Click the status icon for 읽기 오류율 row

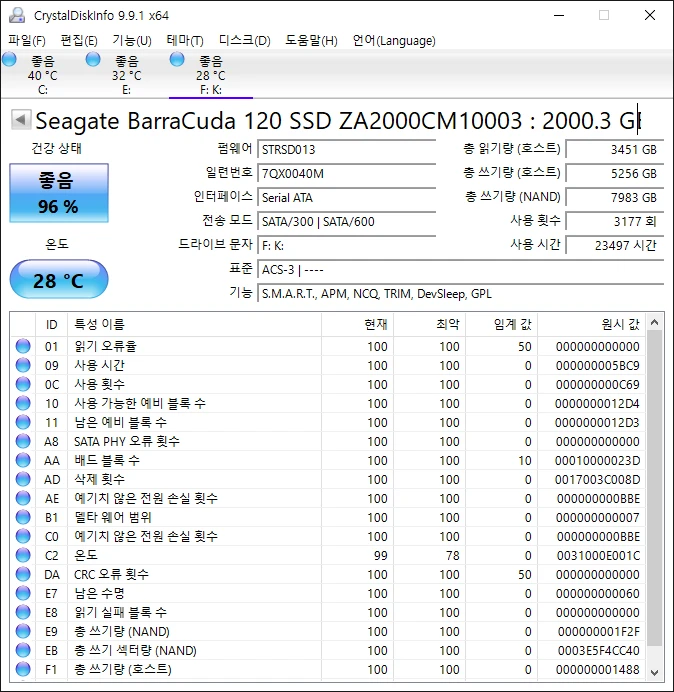tap(23, 346)
